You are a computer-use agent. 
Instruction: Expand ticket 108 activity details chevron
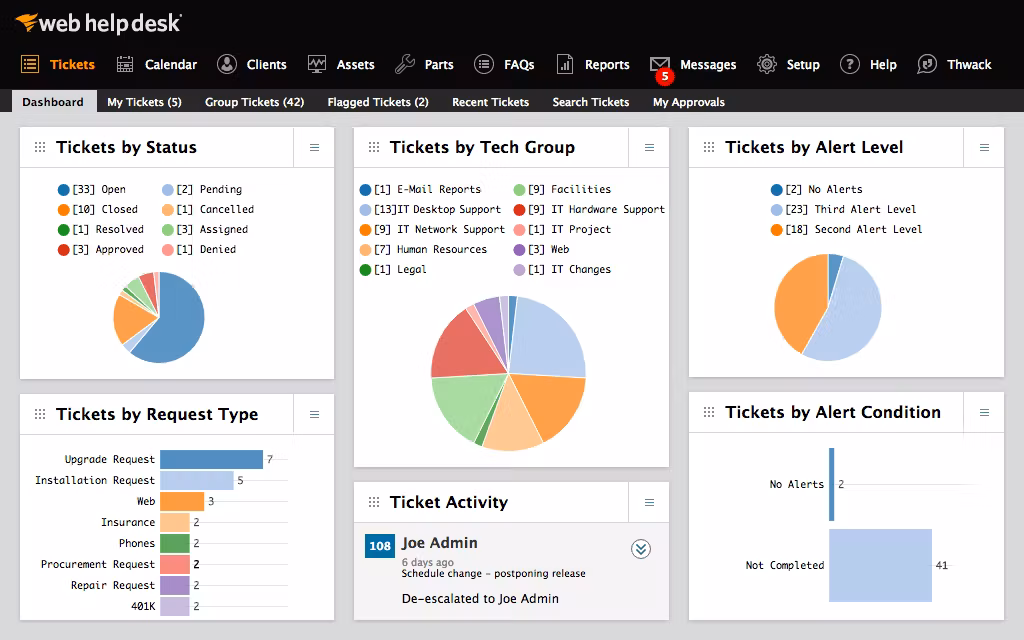pyautogui.click(x=641, y=548)
